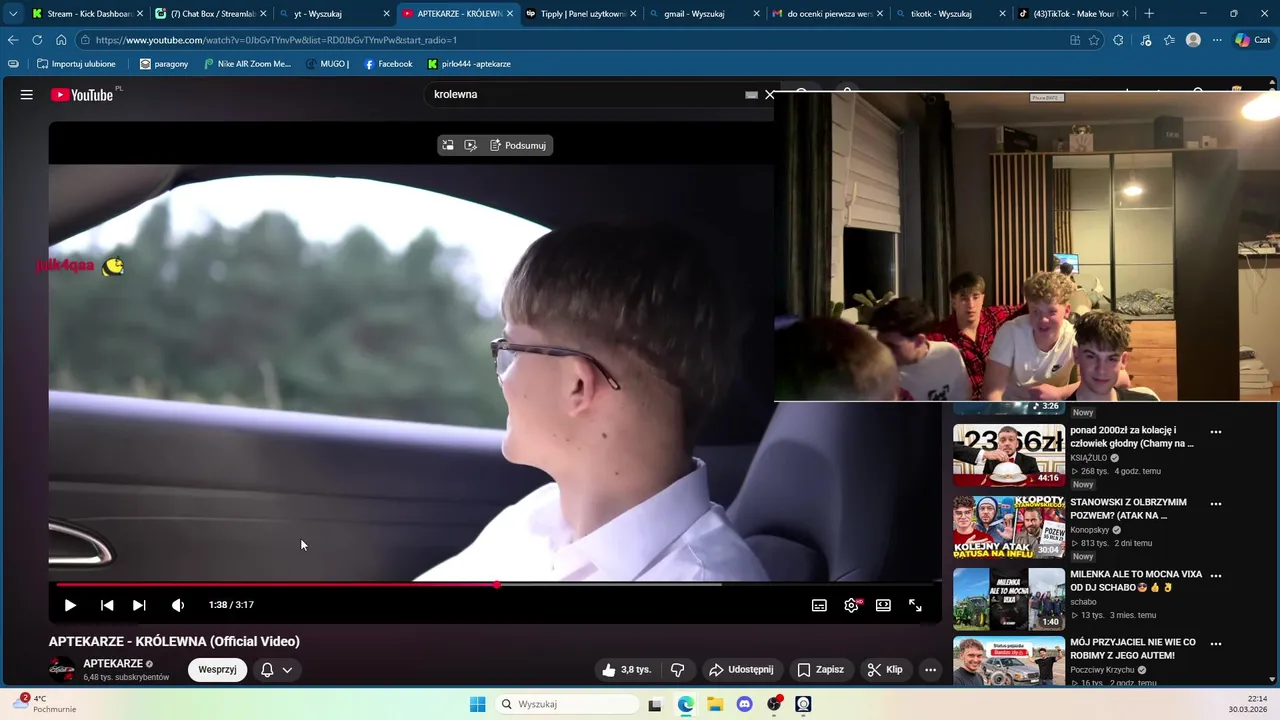Seek using the red video progress bar

point(496,584)
